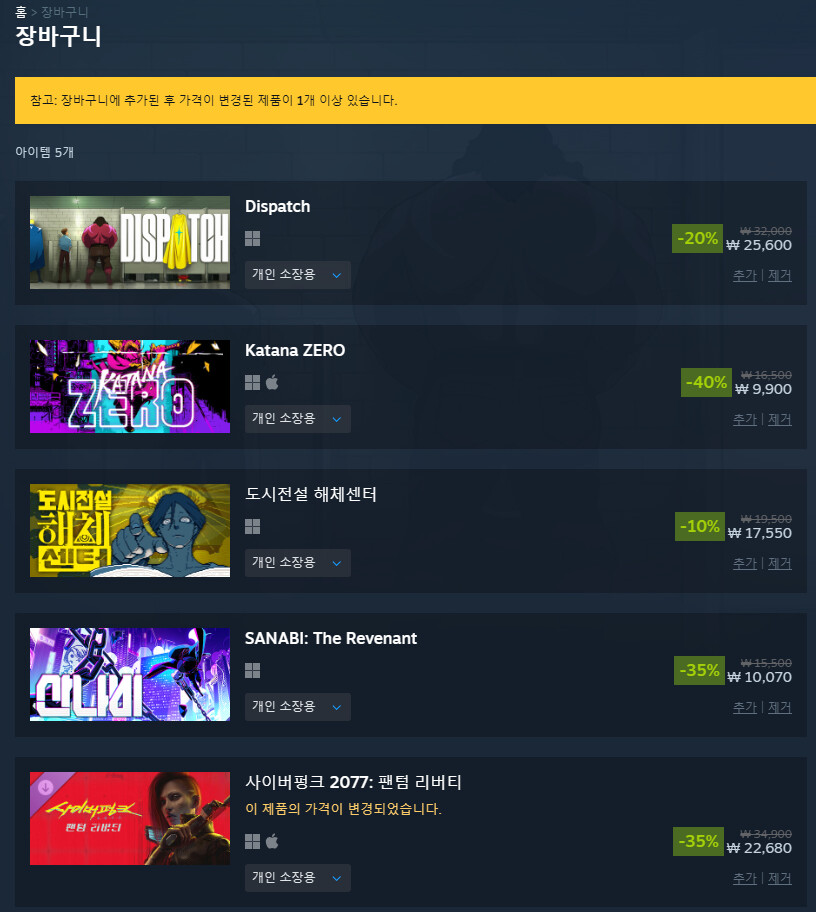Remove 도시전설 해체센터 with 제거
816x912 pixels.
tap(780, 563)
